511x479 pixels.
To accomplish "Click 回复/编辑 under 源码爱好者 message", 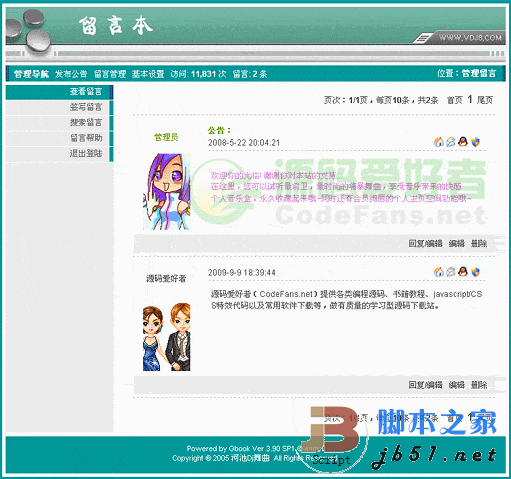I will 426,385.
